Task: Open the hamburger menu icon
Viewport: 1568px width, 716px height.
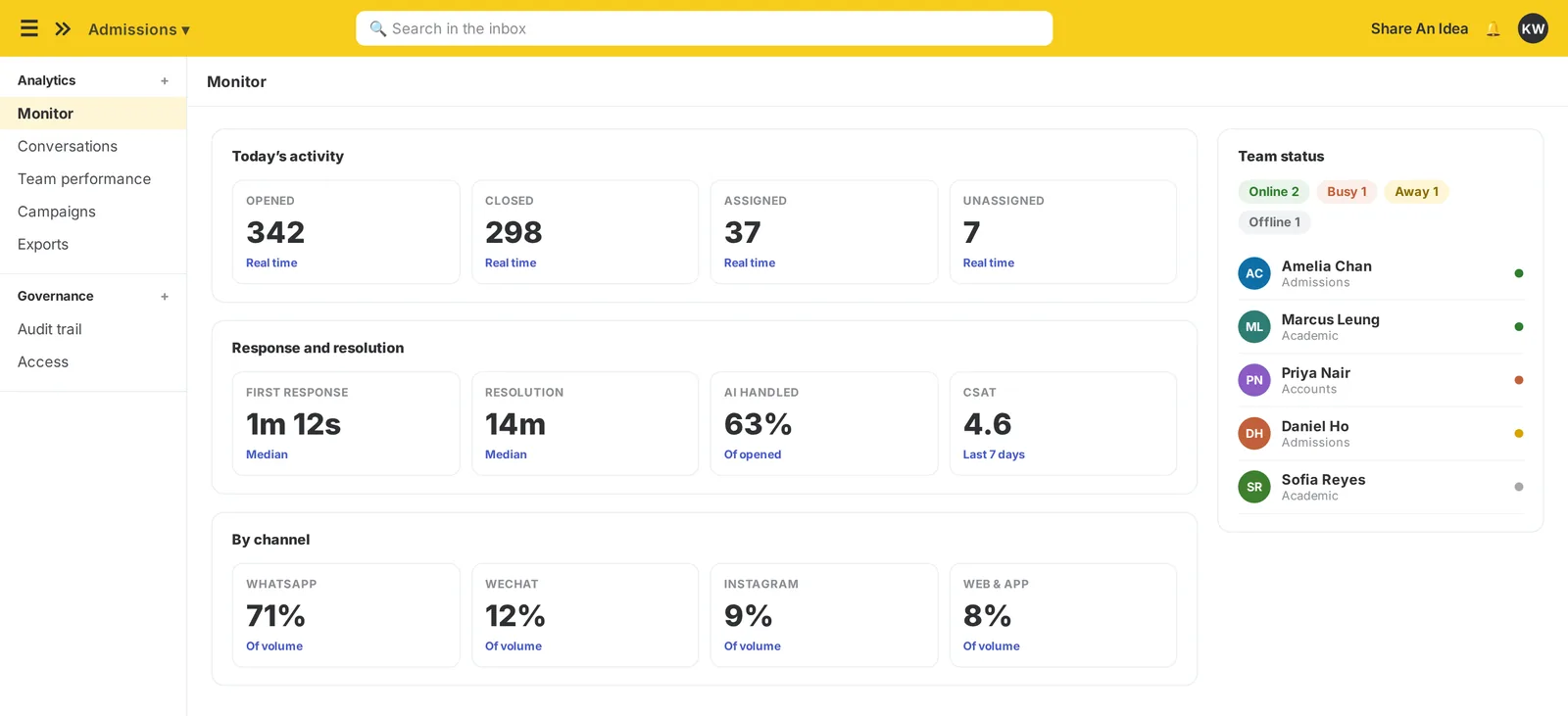Action: point(29,28)
